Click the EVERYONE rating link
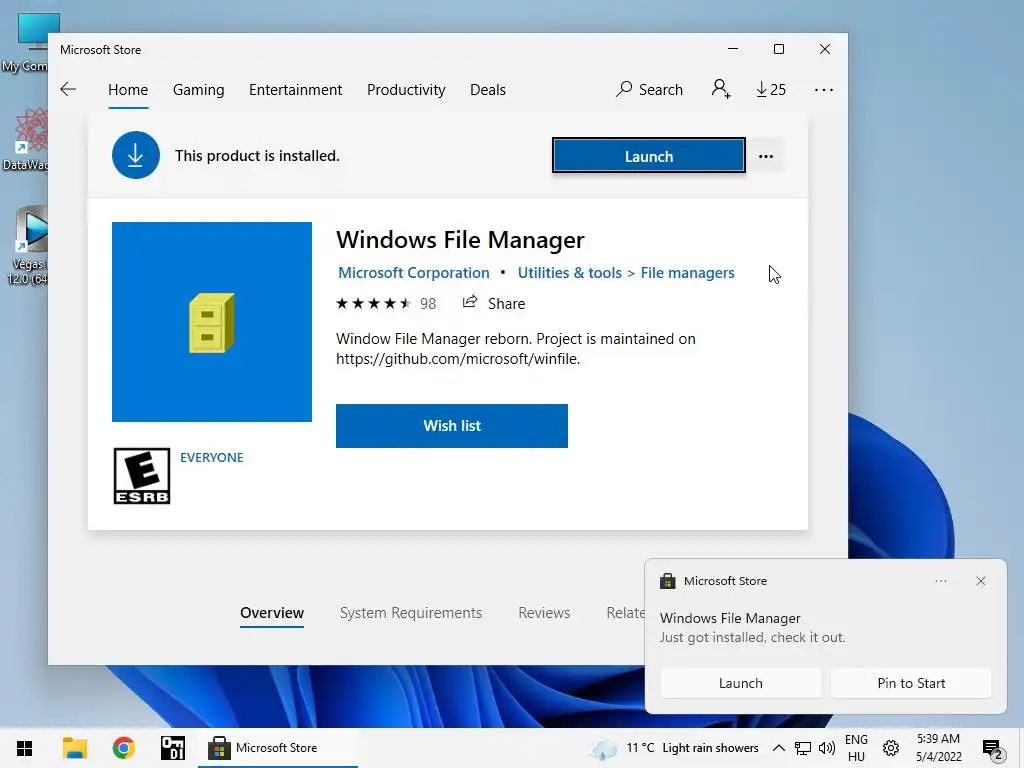This screenshot has height=768, width=1024. click(212, 458)
